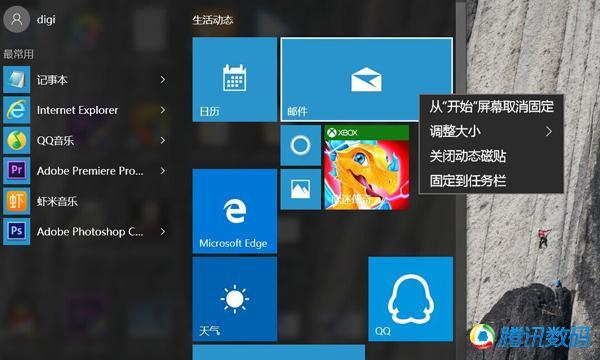Click the digi username text

[46, 20]
